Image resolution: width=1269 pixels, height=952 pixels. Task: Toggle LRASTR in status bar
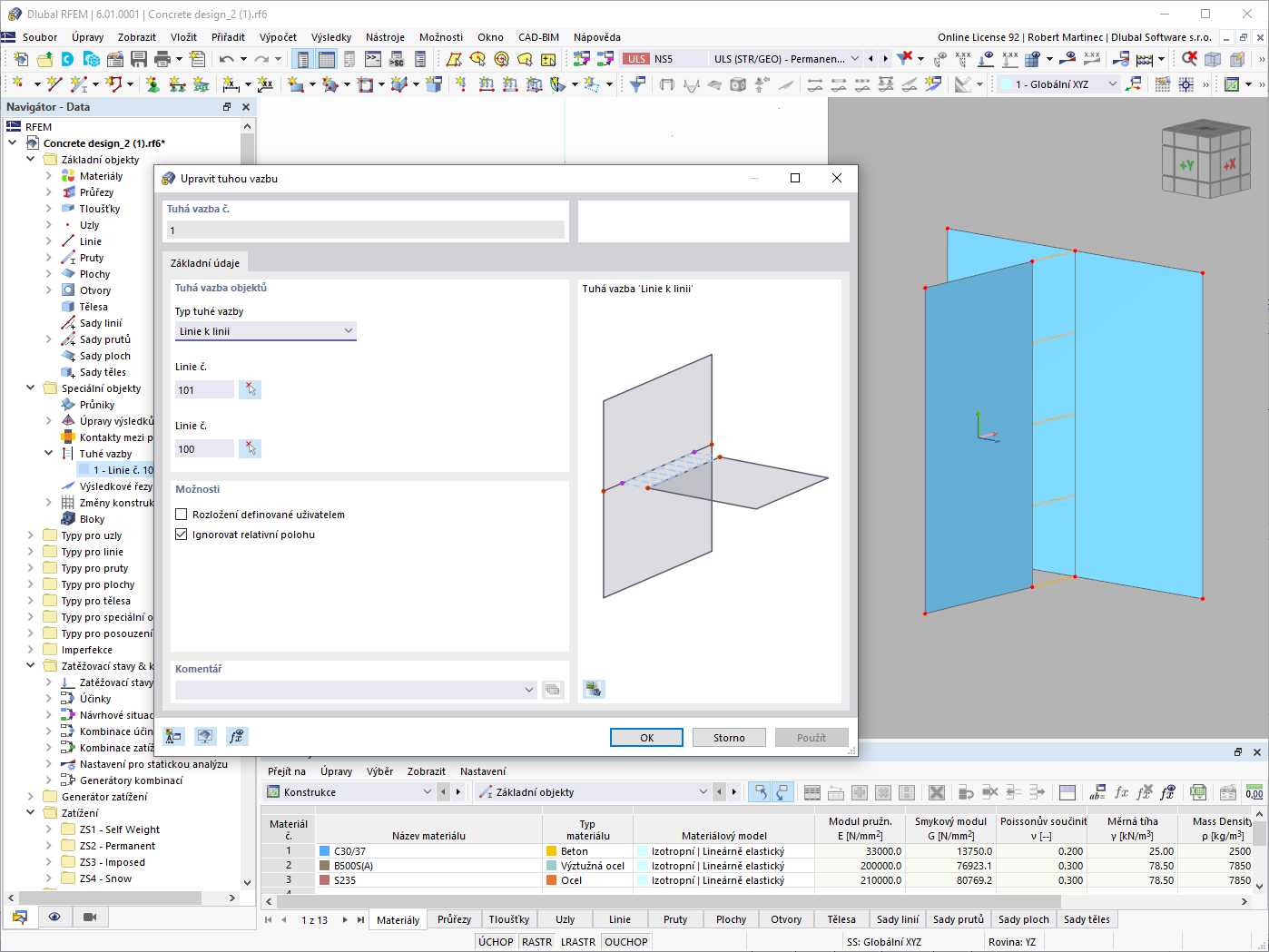click(578, 942)
